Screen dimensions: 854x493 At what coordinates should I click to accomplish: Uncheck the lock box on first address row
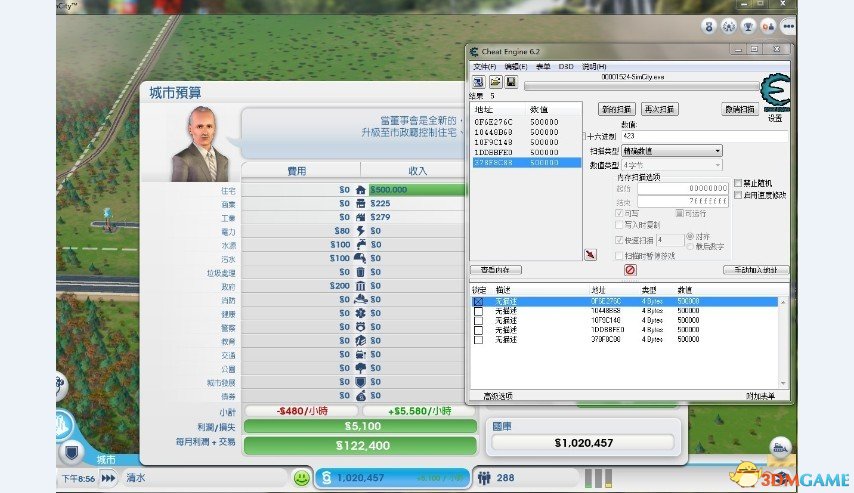(x=478, y=301)
